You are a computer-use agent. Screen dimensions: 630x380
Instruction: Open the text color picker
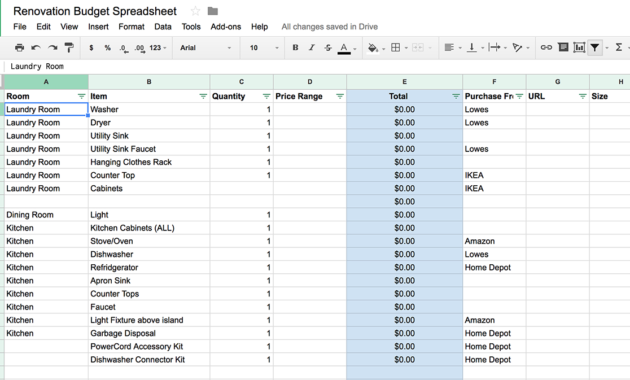(344, 48)
